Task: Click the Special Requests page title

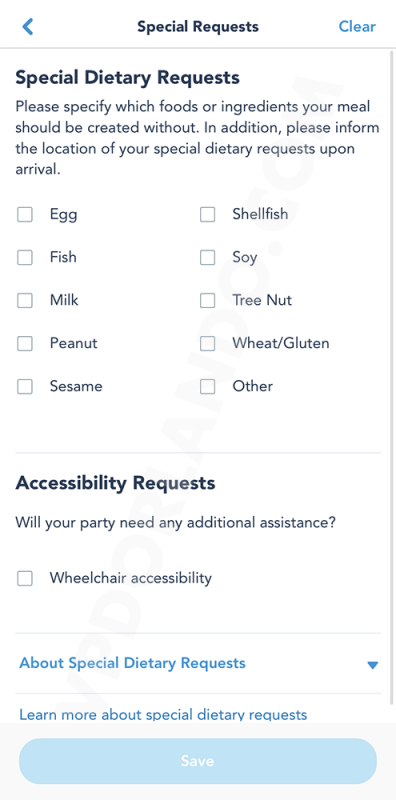Action: pyautogui.click(x=198, y=27)
